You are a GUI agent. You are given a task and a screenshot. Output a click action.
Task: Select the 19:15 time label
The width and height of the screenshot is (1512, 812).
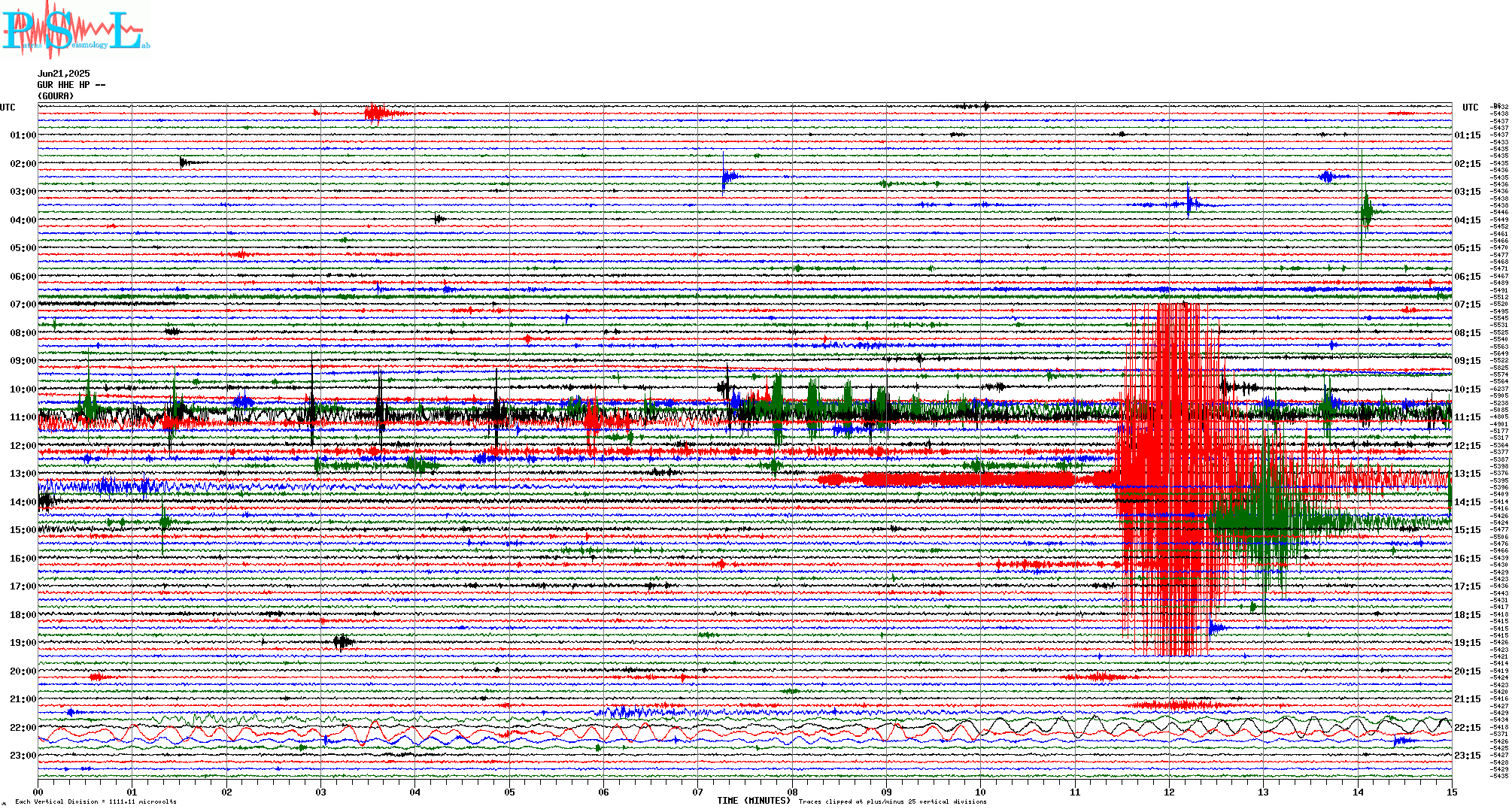(1468, 643)
